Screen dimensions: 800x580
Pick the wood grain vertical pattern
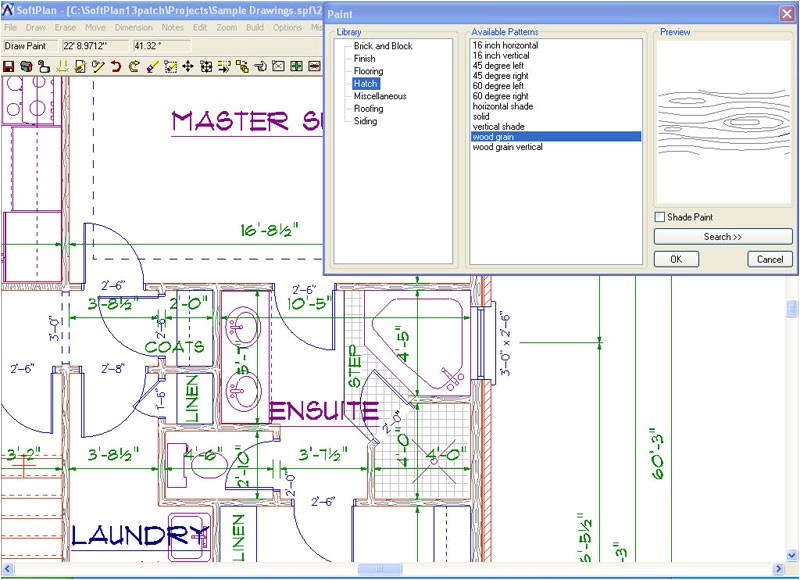point(507,147)
